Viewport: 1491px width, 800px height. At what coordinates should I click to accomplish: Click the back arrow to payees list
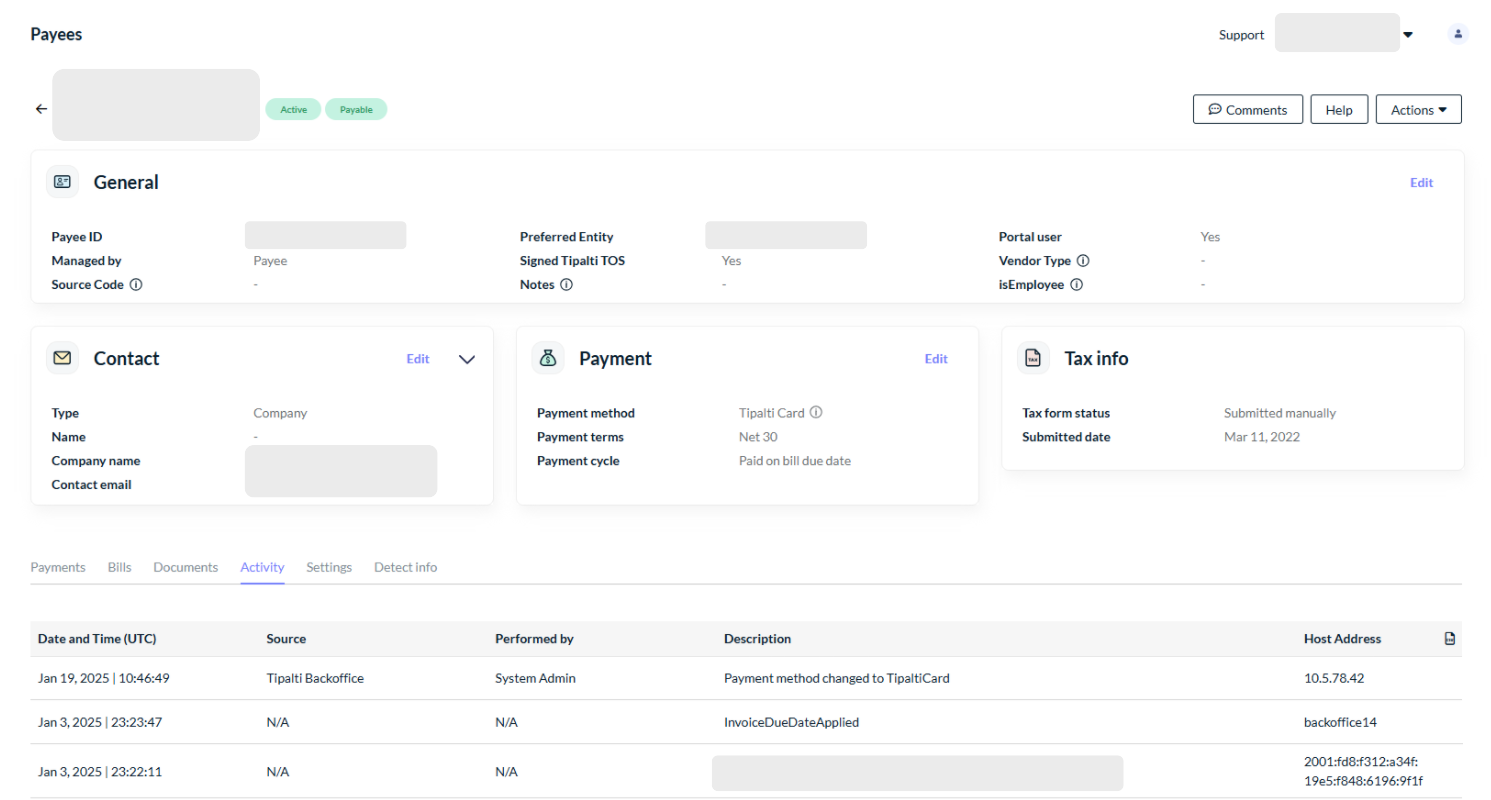coord(41,109)
